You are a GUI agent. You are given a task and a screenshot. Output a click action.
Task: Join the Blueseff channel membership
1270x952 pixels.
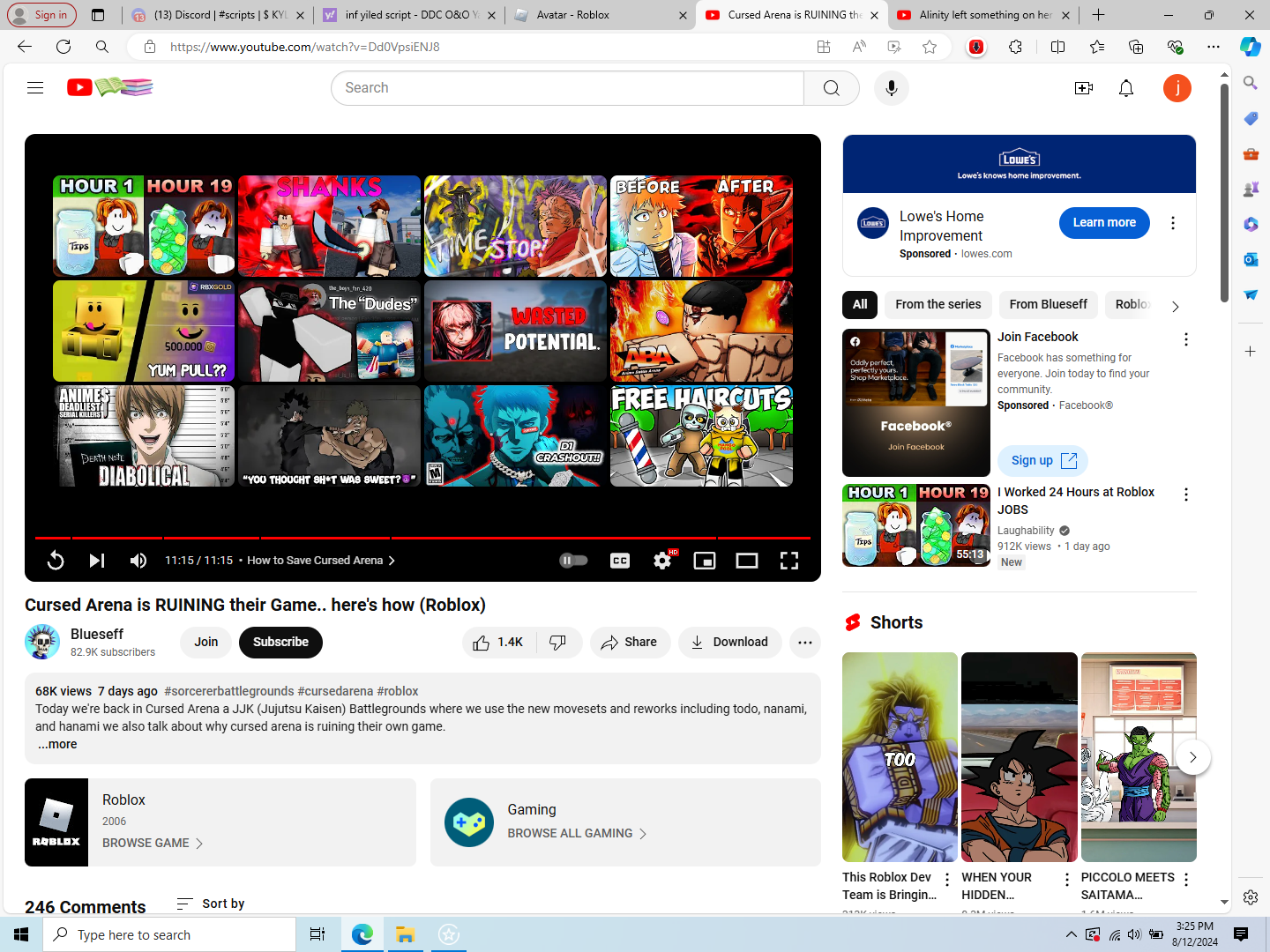(x=206, y=643)
